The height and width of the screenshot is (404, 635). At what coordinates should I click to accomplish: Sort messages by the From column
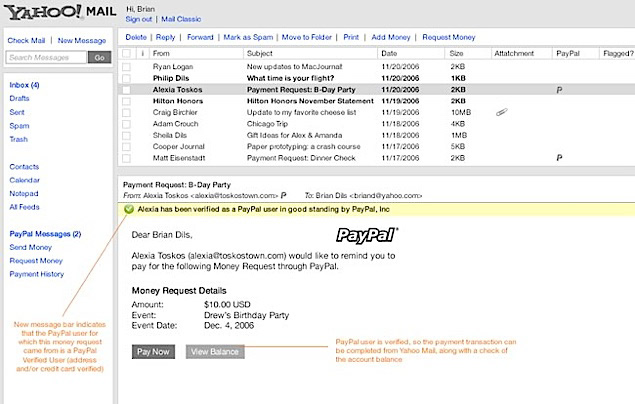[x=161, y=53]
